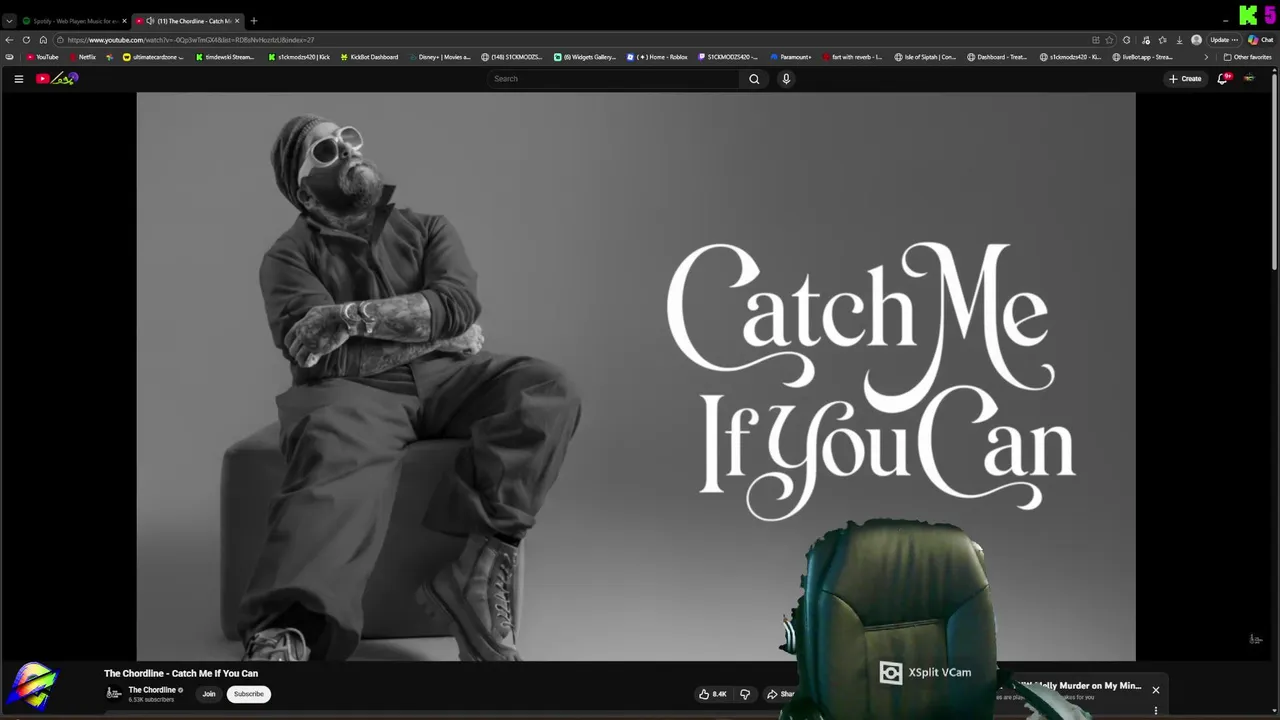Click the YouTube search magnifier button
This screenshot has height=720, width=1280.
click(754, 79)
